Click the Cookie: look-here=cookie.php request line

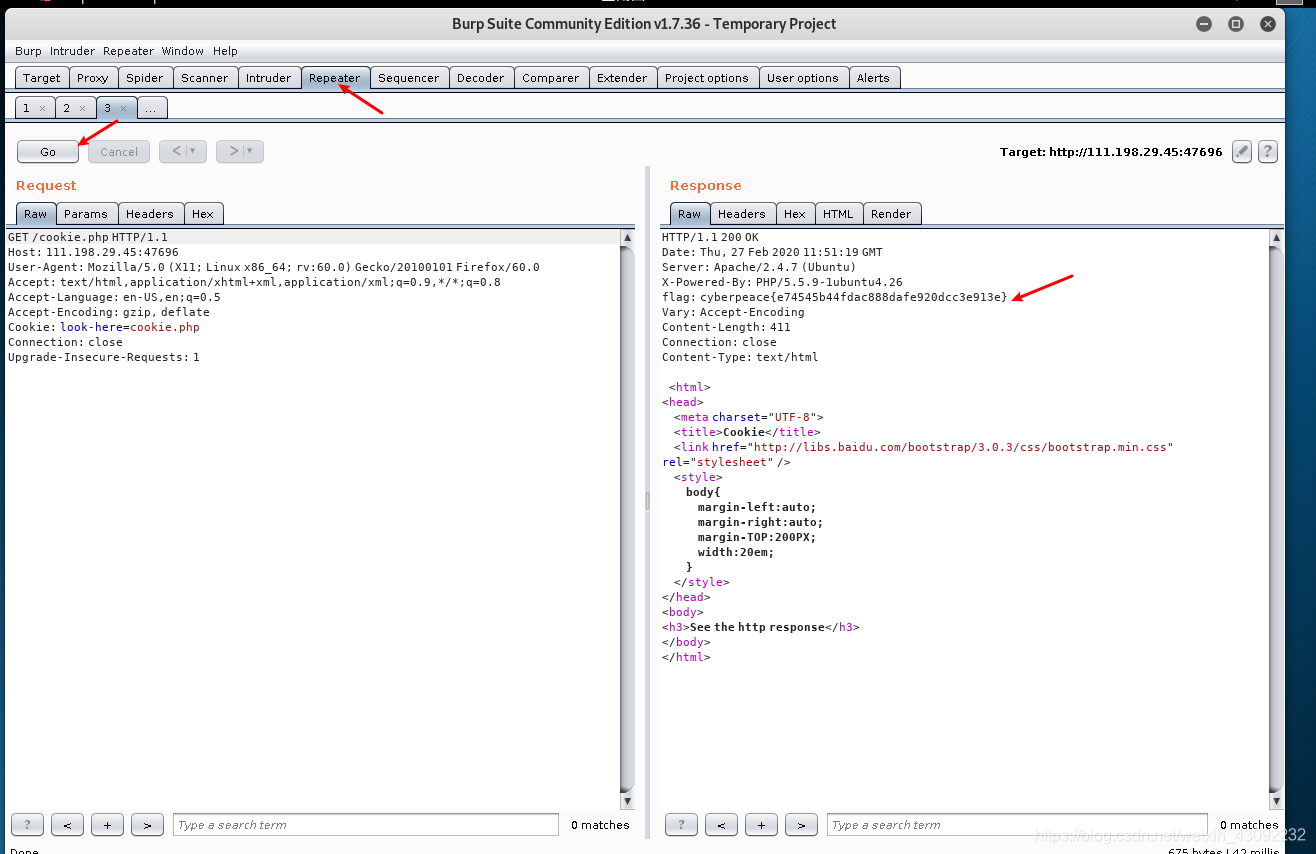(104, 327)
